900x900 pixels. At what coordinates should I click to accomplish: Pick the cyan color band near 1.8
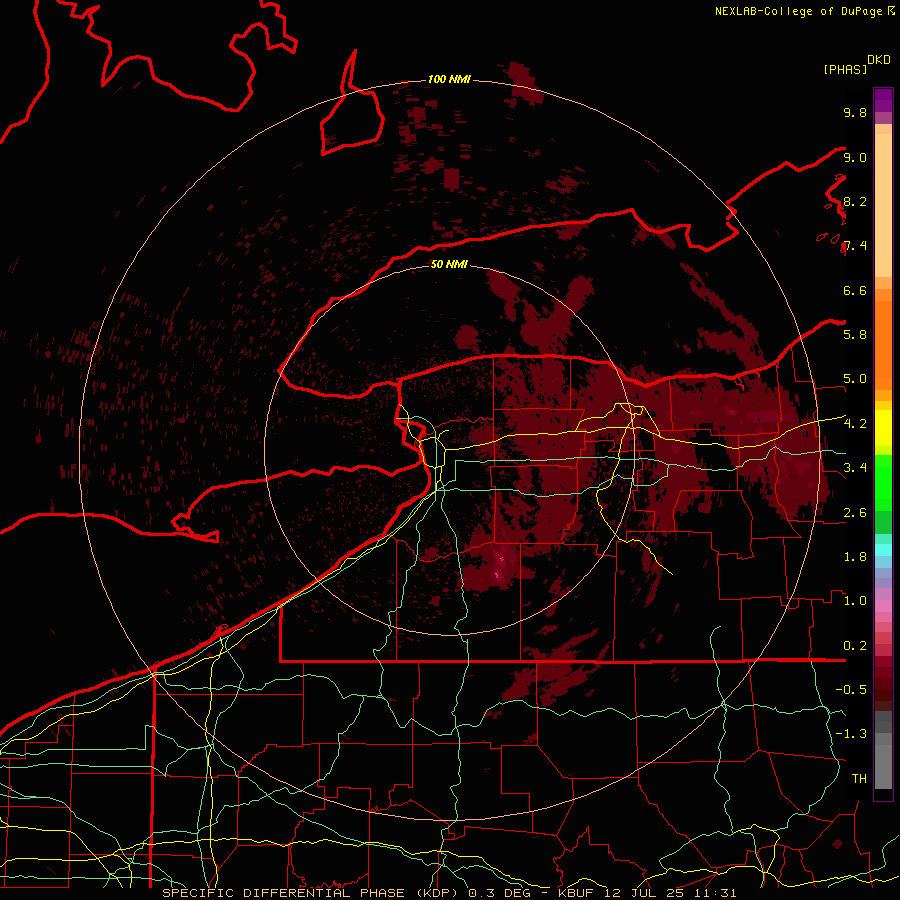click(883, 549)
